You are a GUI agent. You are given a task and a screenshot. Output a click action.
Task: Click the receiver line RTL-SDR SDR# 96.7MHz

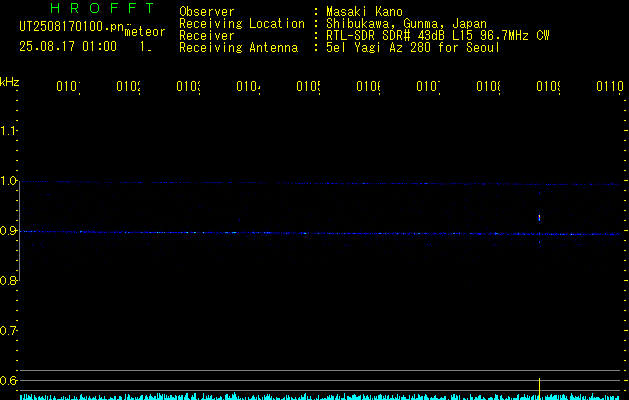tap(438, 35)
